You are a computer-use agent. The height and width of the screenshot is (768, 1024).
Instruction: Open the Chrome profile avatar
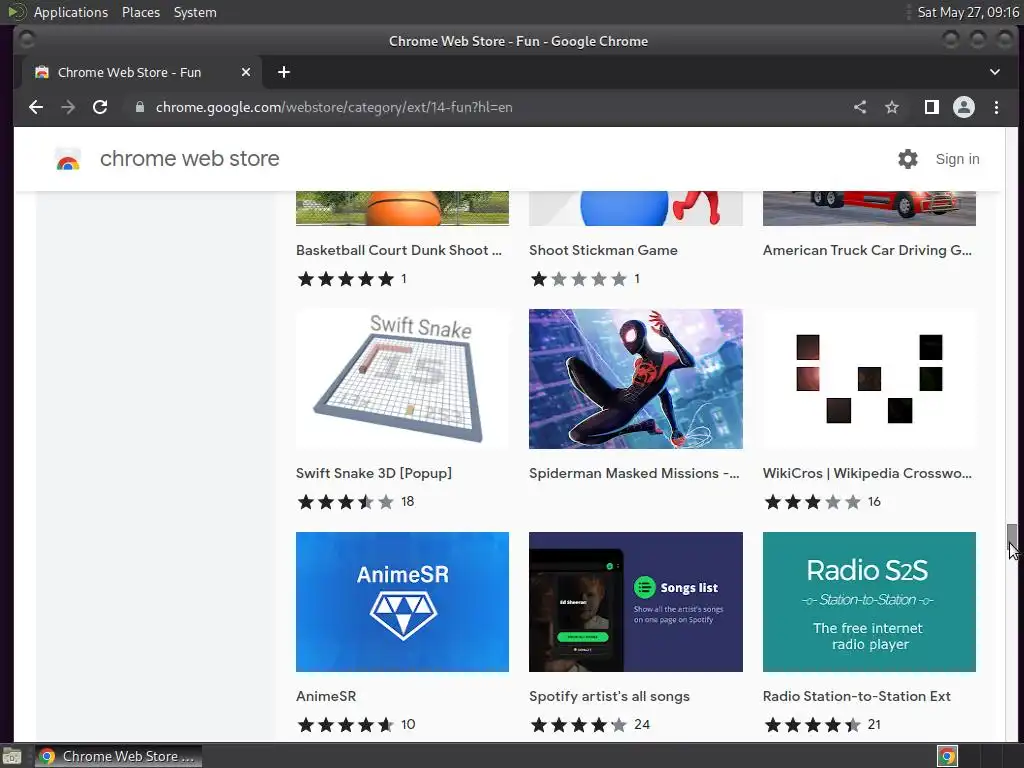pyautogui.click(x=964, y=107)
